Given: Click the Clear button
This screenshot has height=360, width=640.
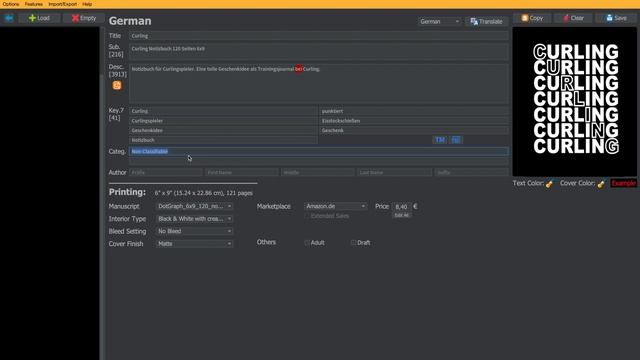Looking at the screenshot, I should pos(573,18).
